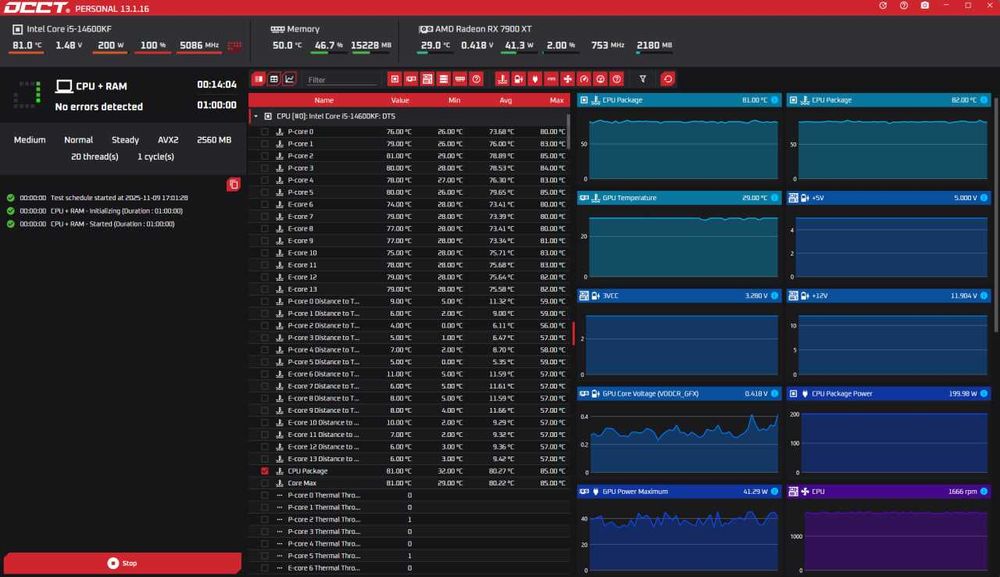
Task: Switch to graph view icon
Action: [290, 79]
